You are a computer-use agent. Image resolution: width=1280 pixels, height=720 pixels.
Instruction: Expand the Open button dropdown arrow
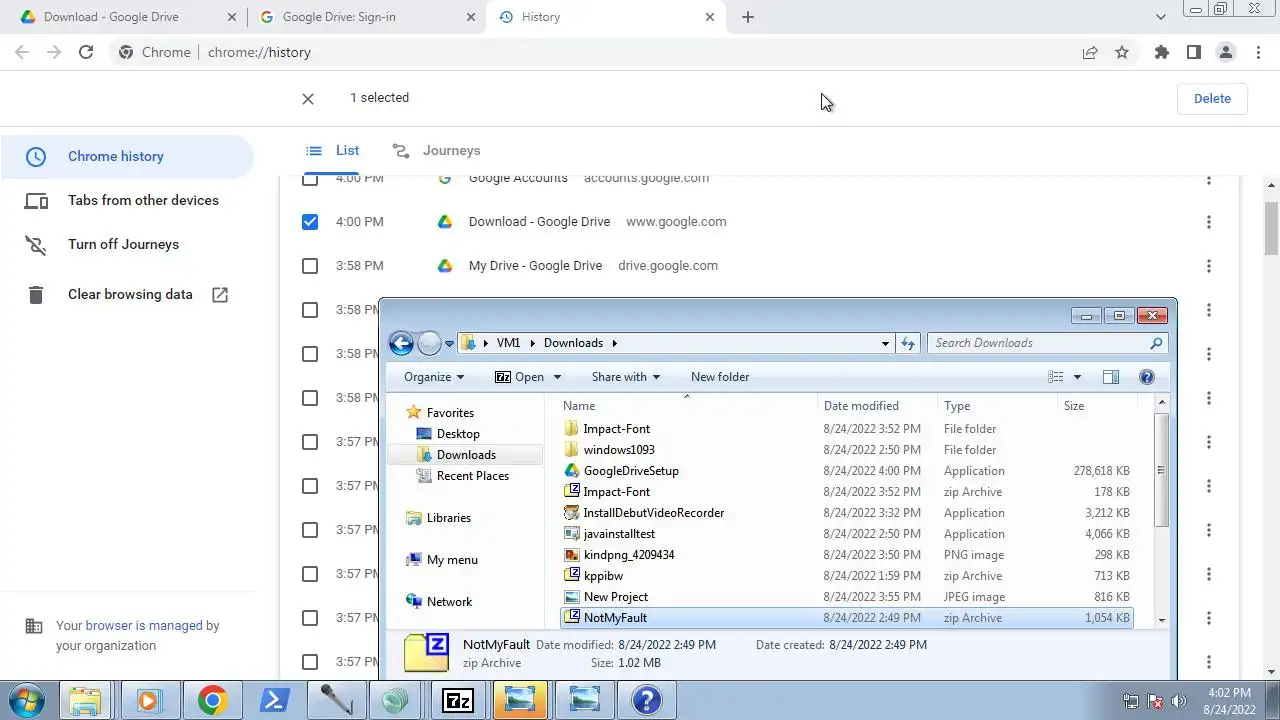[557, 377]
